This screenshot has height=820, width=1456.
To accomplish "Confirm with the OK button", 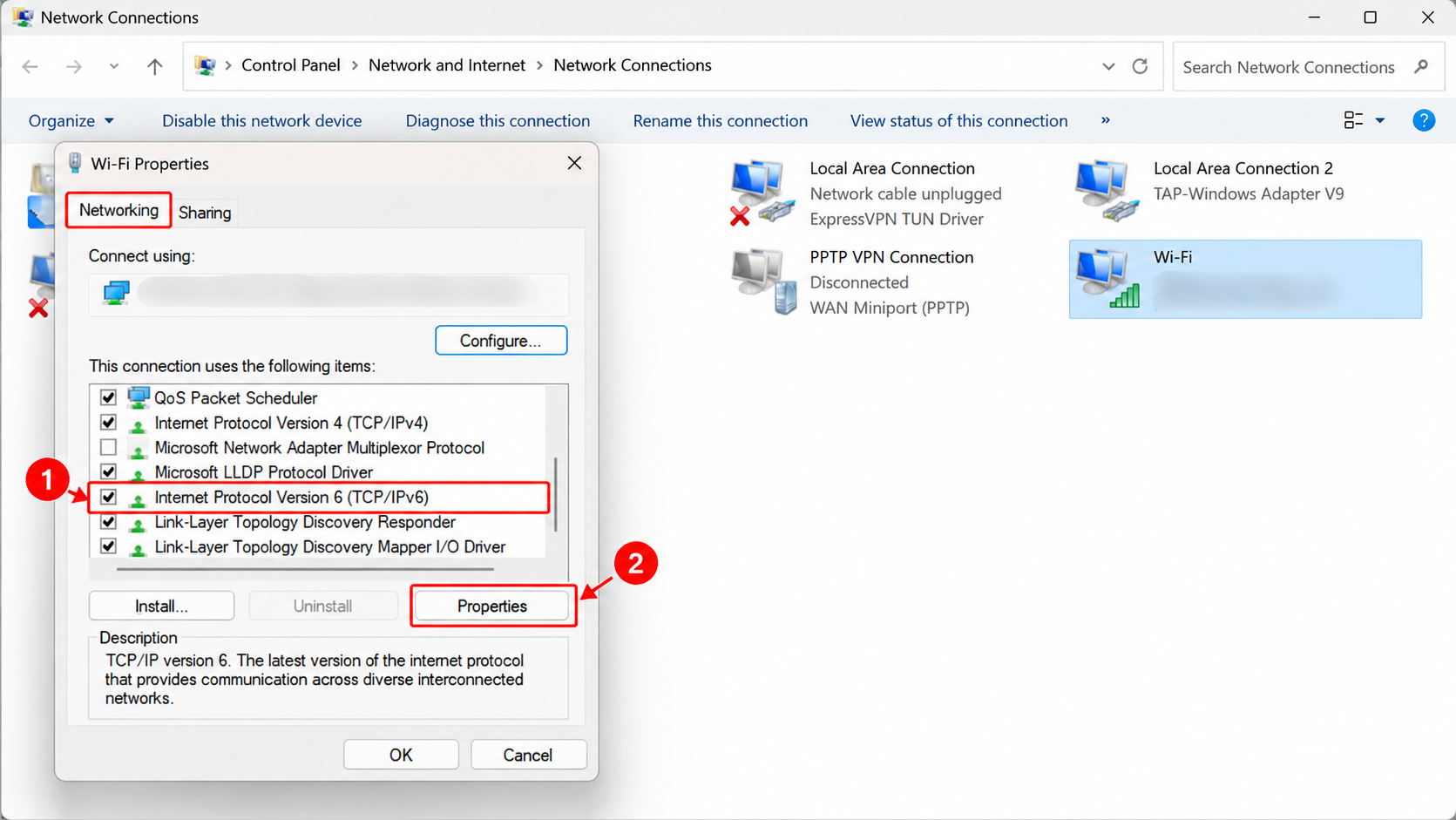I will (x=401, y=755).
